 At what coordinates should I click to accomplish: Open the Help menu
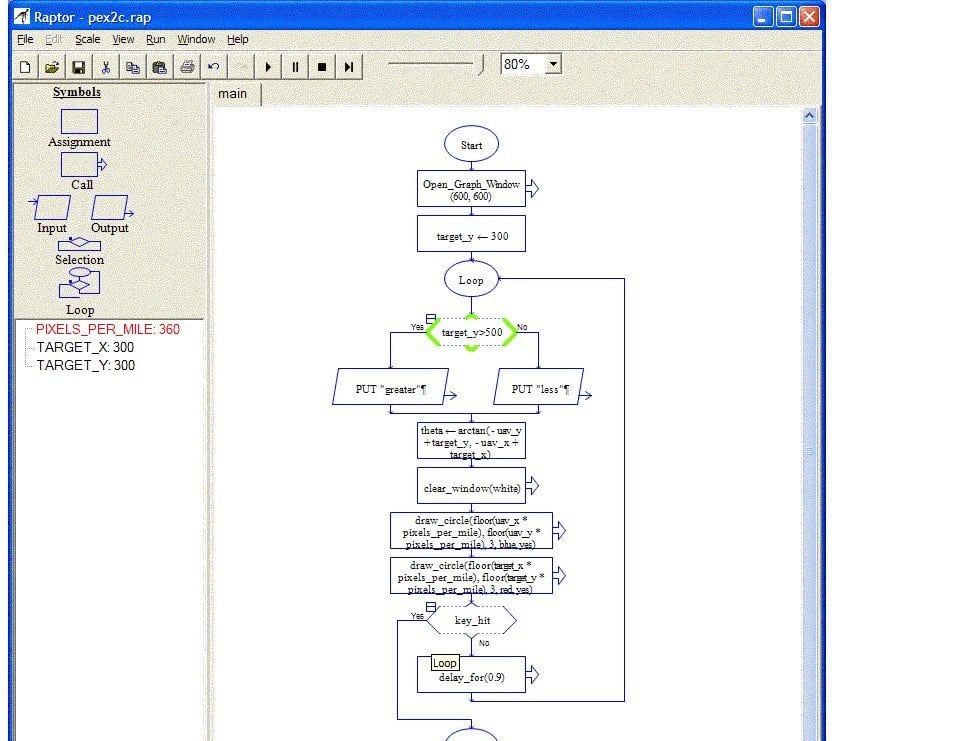pyautogui.click(x=237, y=39)
